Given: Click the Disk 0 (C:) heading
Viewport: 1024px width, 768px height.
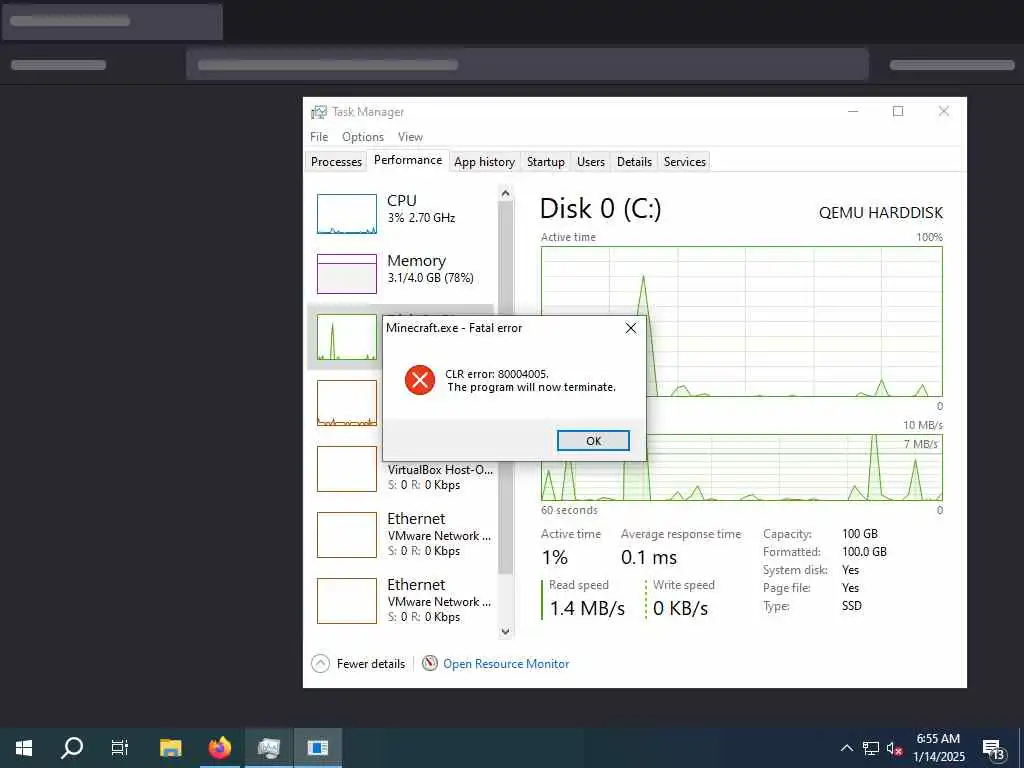Looking at the screenshot, I should (600, 209).
